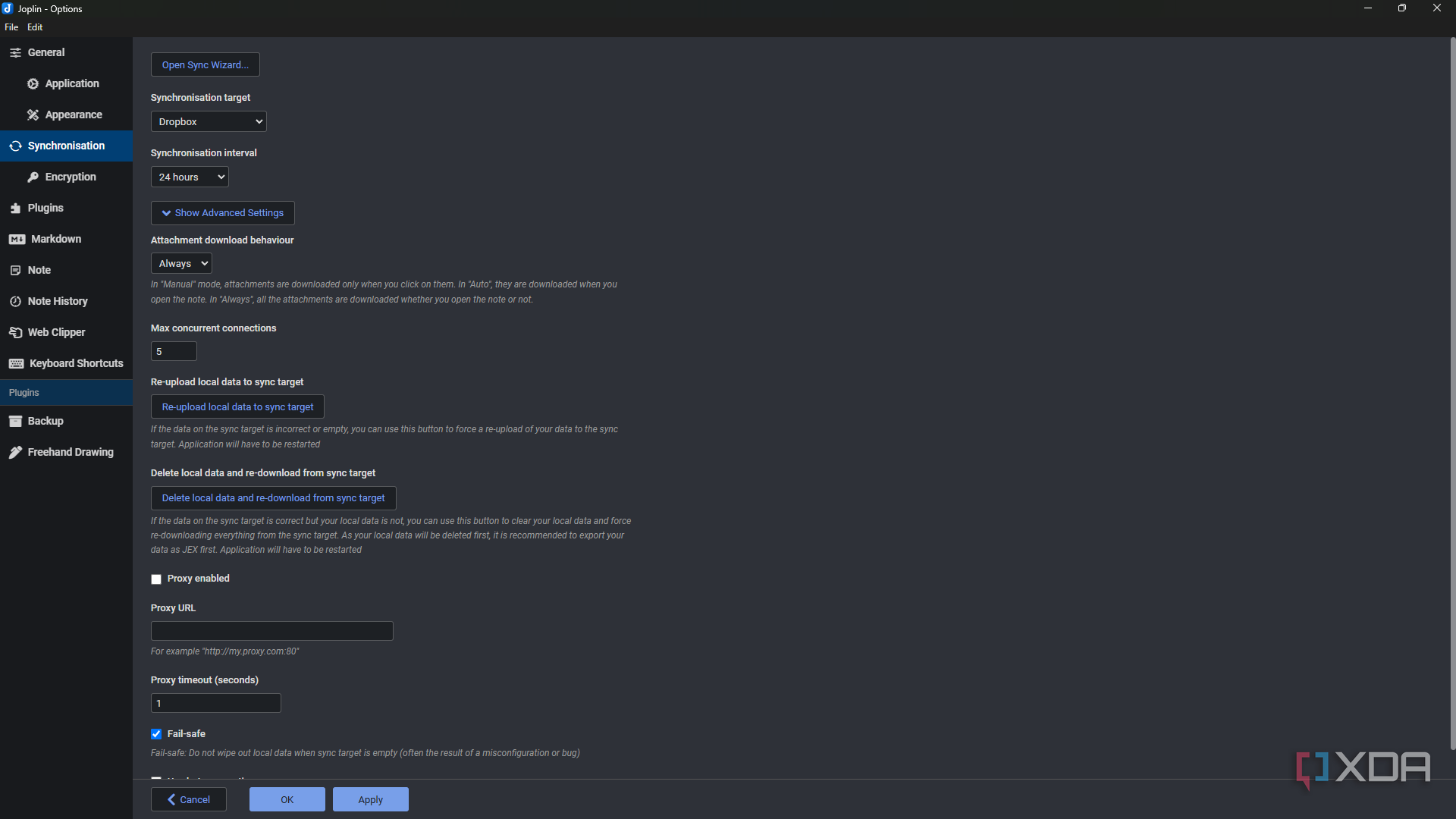The width and height of the screenshot is (1456, 819).
Task: Select the Web Clipper settings section
Action: (67, 332)
